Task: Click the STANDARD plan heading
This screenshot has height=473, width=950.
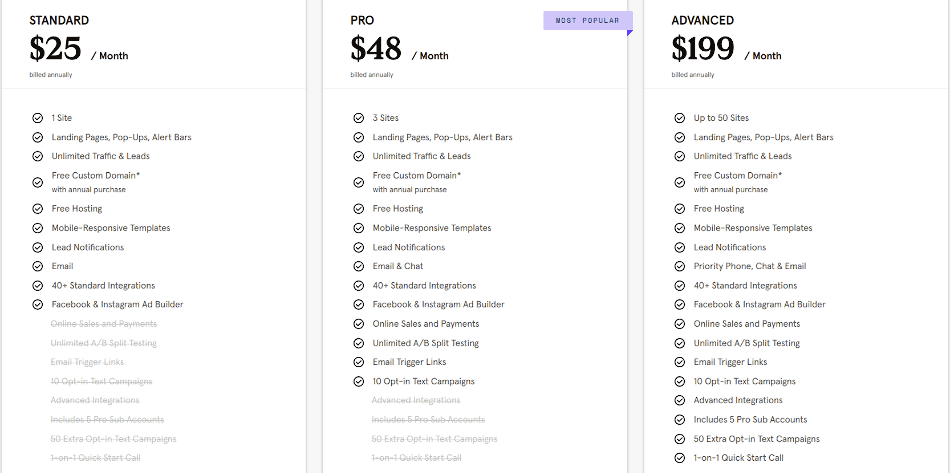Action: (59, 20)
